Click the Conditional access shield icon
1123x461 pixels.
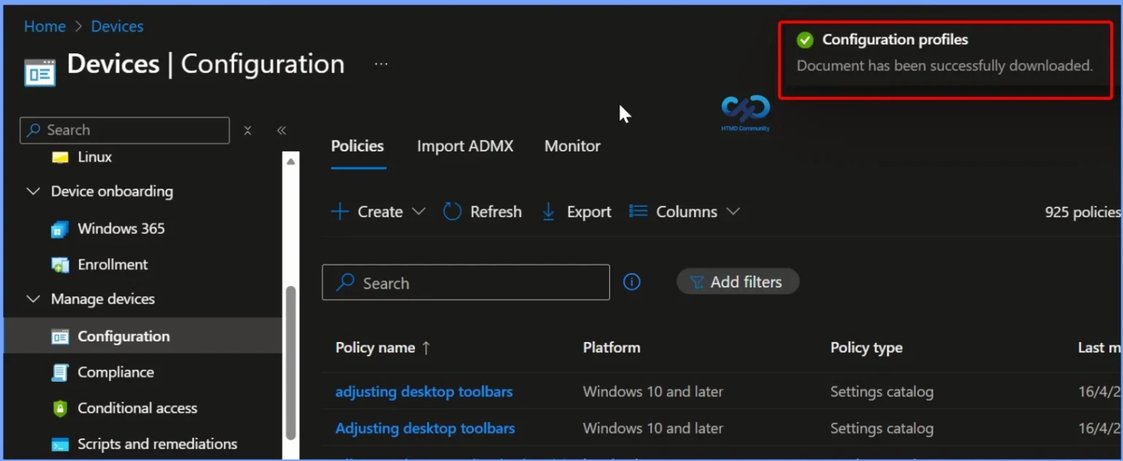point(60,409)
